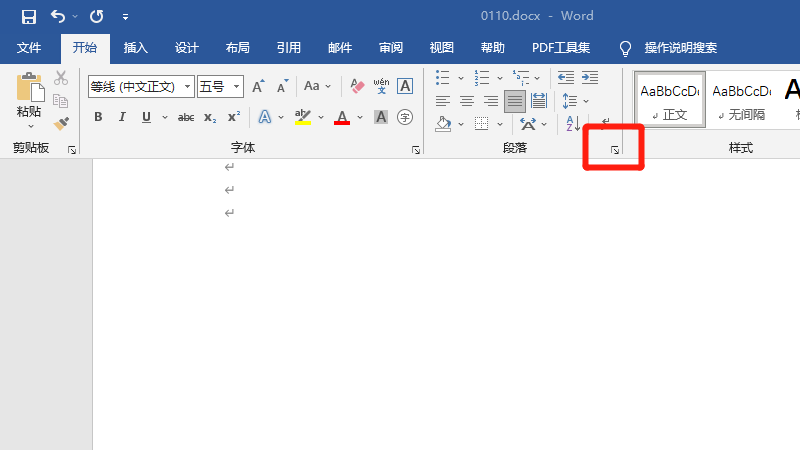Click the 操作说明搜索 search box
The image size is (800, 450).
click(x=680, y=48)
